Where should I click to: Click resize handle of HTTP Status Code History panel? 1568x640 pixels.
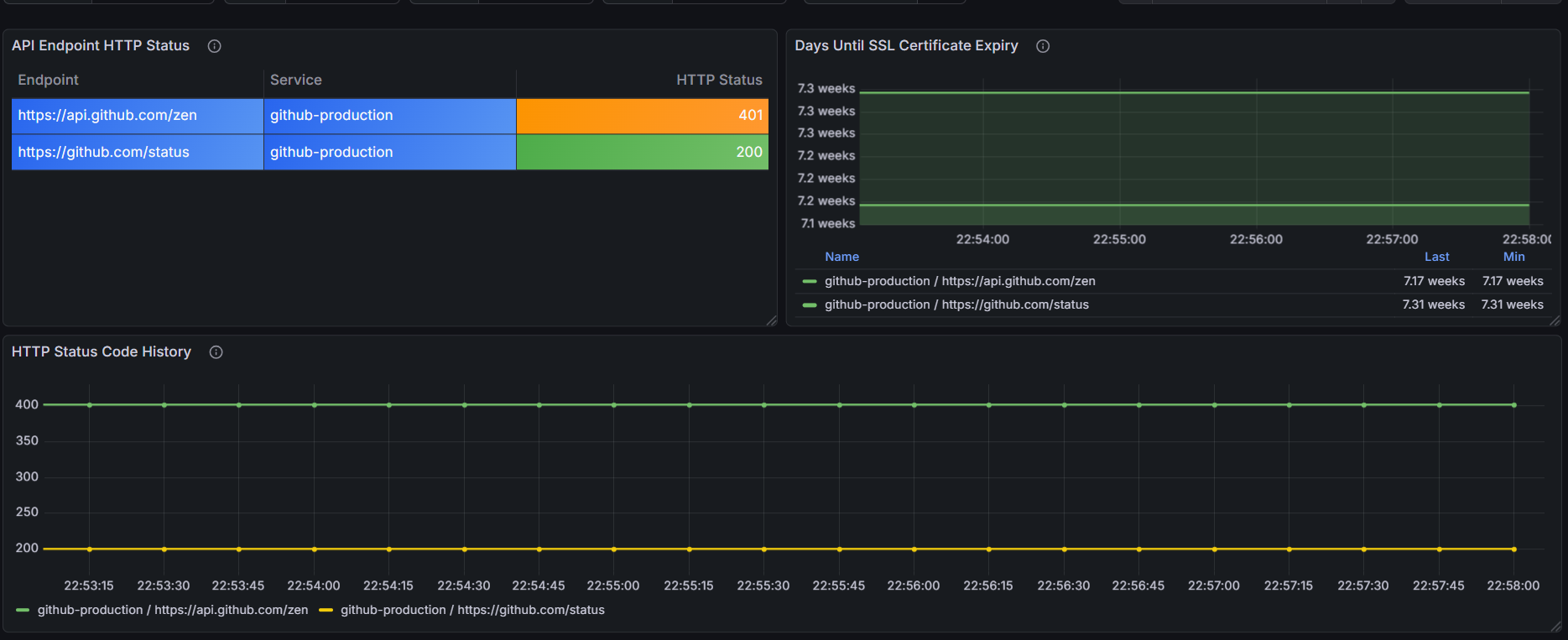1555,627
